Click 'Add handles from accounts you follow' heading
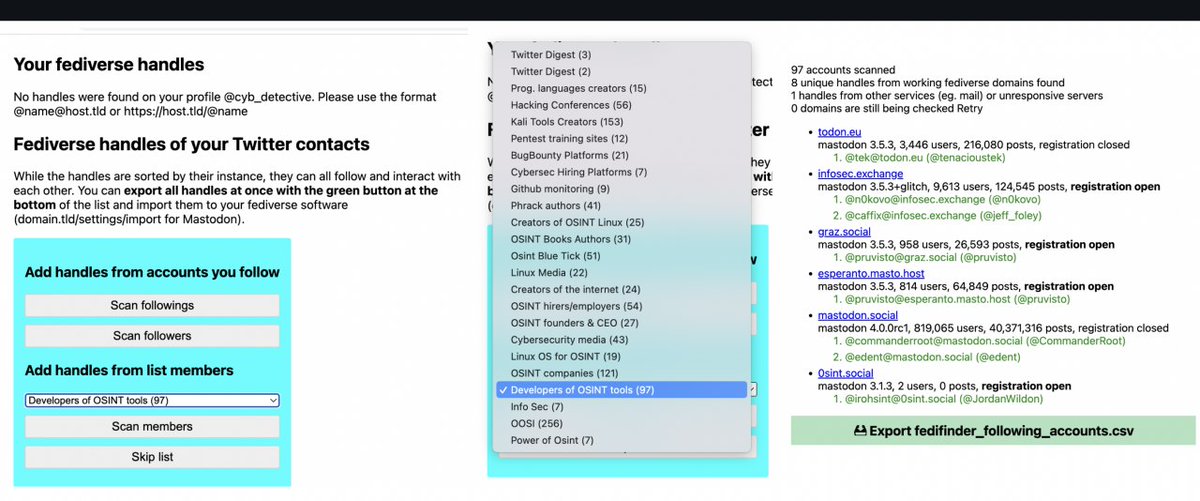The image size is (1200, 501). (x=152, y=272)
